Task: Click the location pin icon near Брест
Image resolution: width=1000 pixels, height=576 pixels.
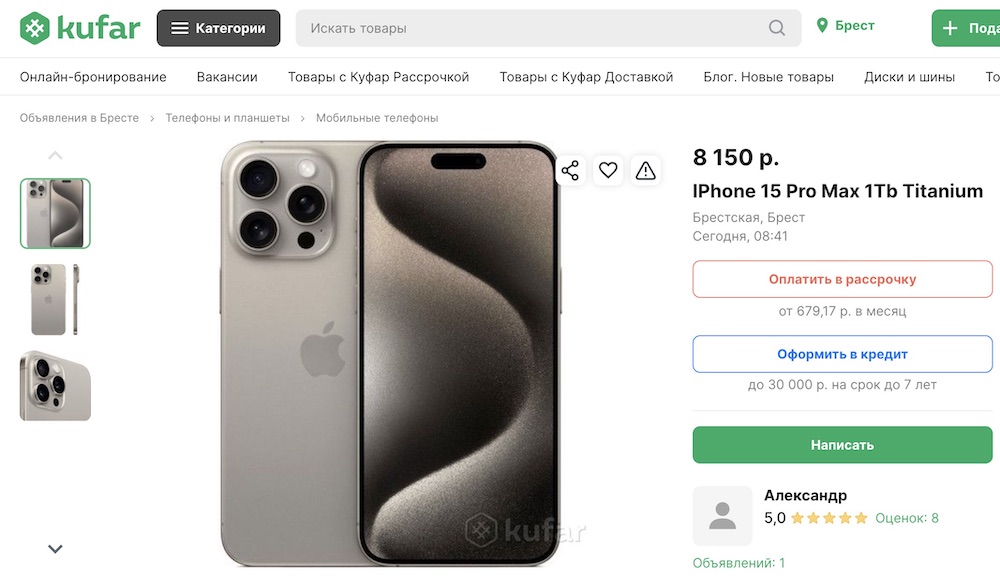Action: [823, 26]
